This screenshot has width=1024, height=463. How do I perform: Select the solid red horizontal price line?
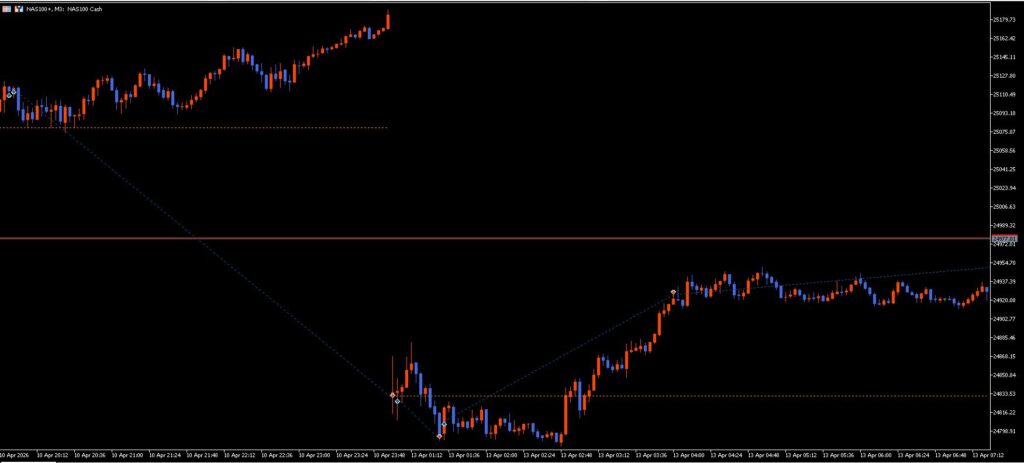pyautogui.click(x=500, y=238)
